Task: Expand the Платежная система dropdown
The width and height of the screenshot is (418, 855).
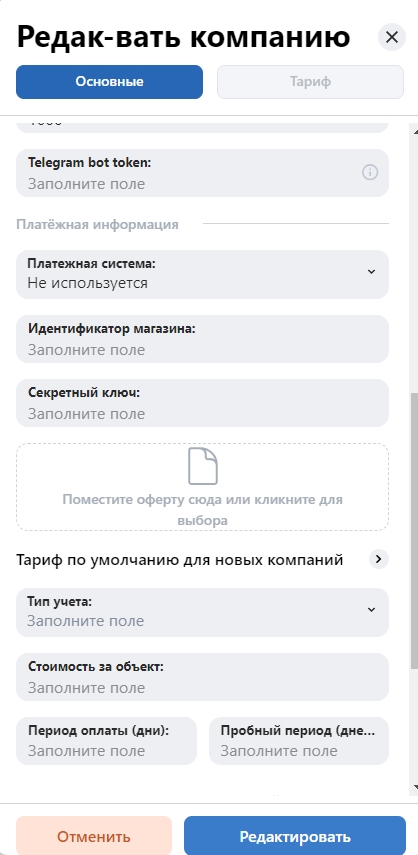Action: (202, 274)
